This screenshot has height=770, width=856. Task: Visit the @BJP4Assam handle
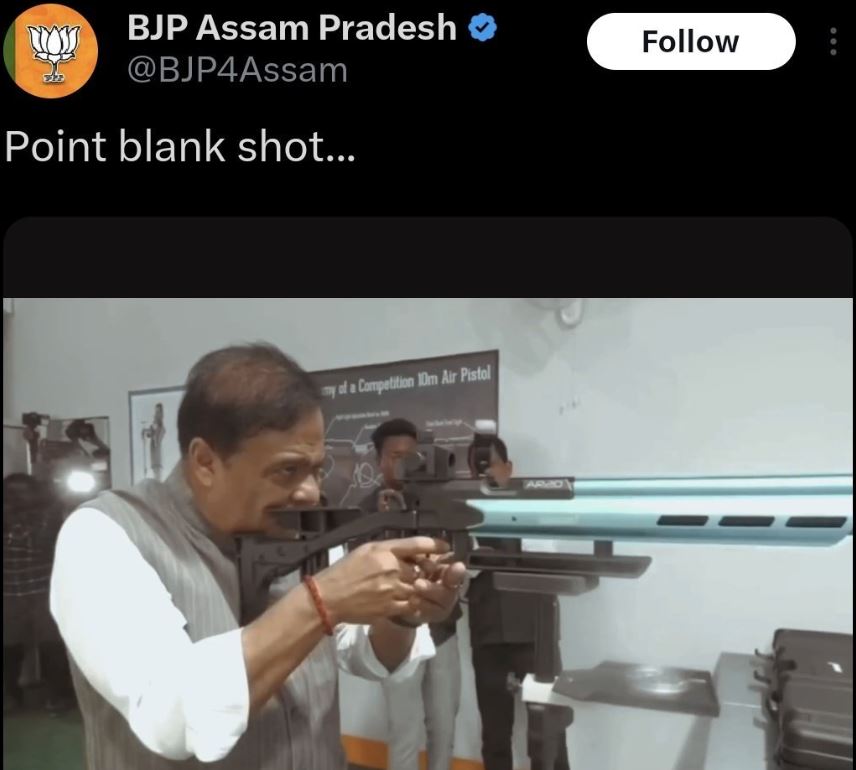coord(237,71)
